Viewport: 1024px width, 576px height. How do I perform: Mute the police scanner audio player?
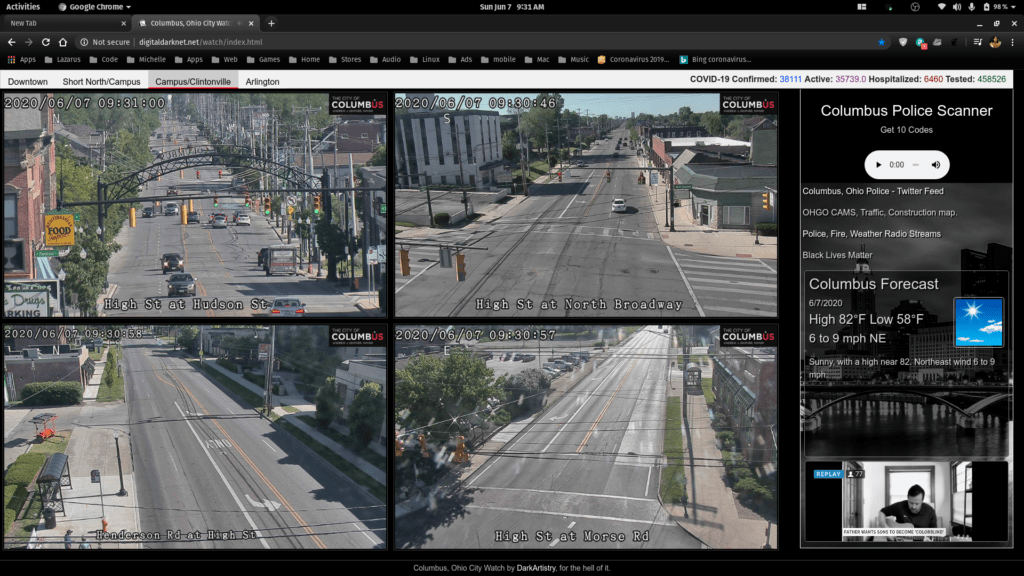point(936,165)
